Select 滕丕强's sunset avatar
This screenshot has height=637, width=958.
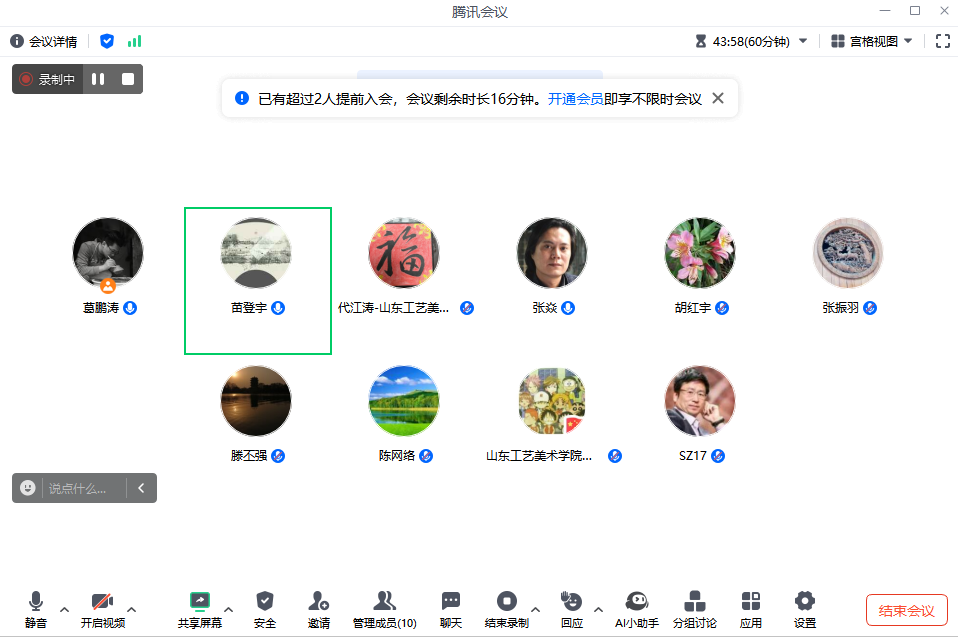pyautogui.click(x=256, y=401)
